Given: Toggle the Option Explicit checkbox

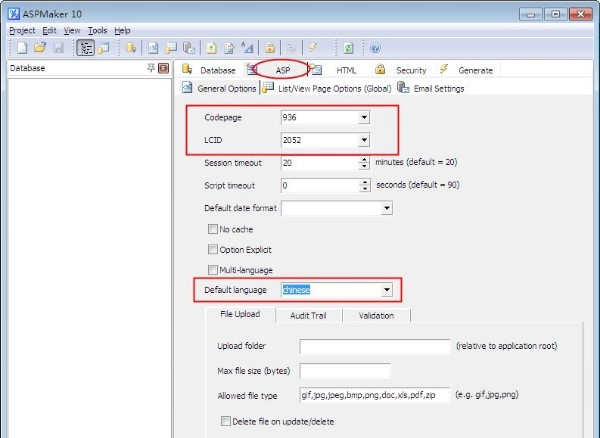Looking at the screenshot, I should pyautogui.click(x=212, y=249).
